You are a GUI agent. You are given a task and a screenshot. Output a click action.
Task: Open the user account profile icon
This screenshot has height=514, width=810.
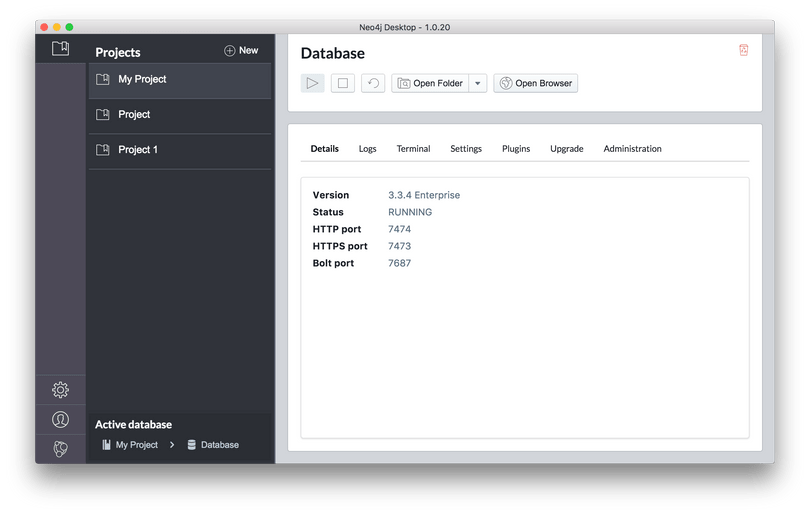coord(60,419)
